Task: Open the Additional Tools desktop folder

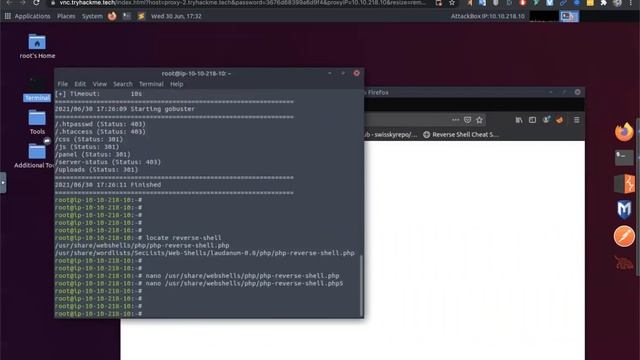Action: click(37, 151)
